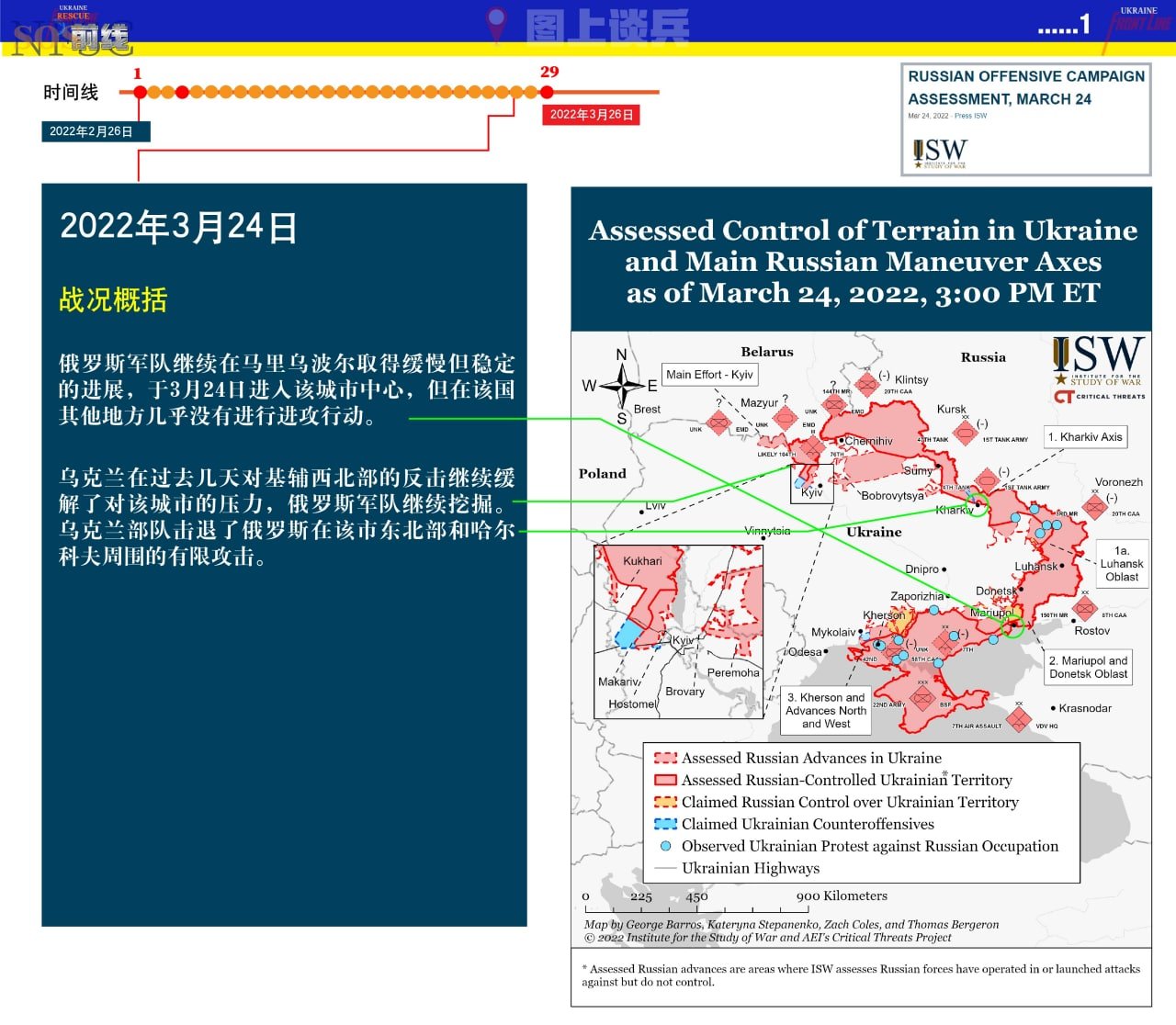Click the green circle highlighting Kharkiv
The image size is (1176, 1025).
[978, 504]
